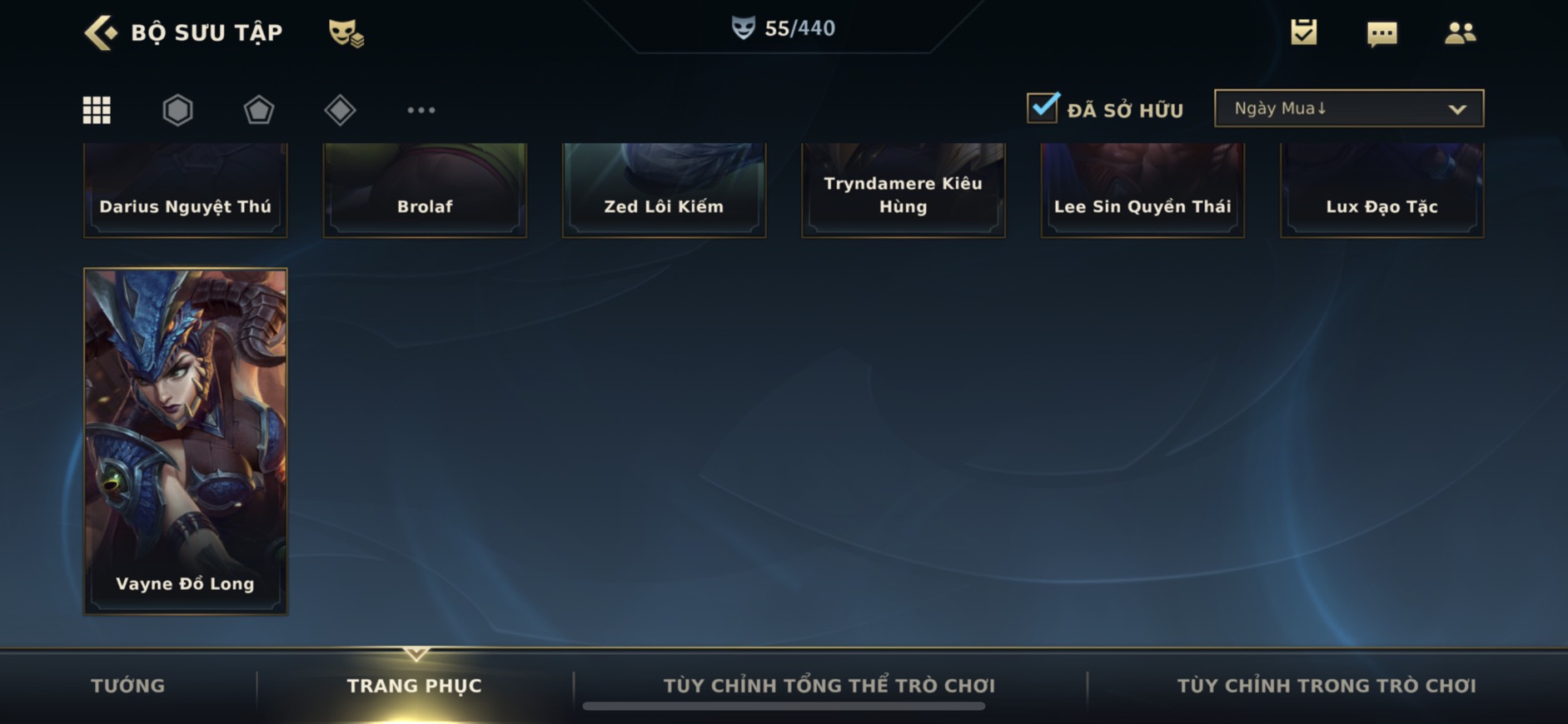Click the horizontal scrollbar under the tabs

pos(784,706)
